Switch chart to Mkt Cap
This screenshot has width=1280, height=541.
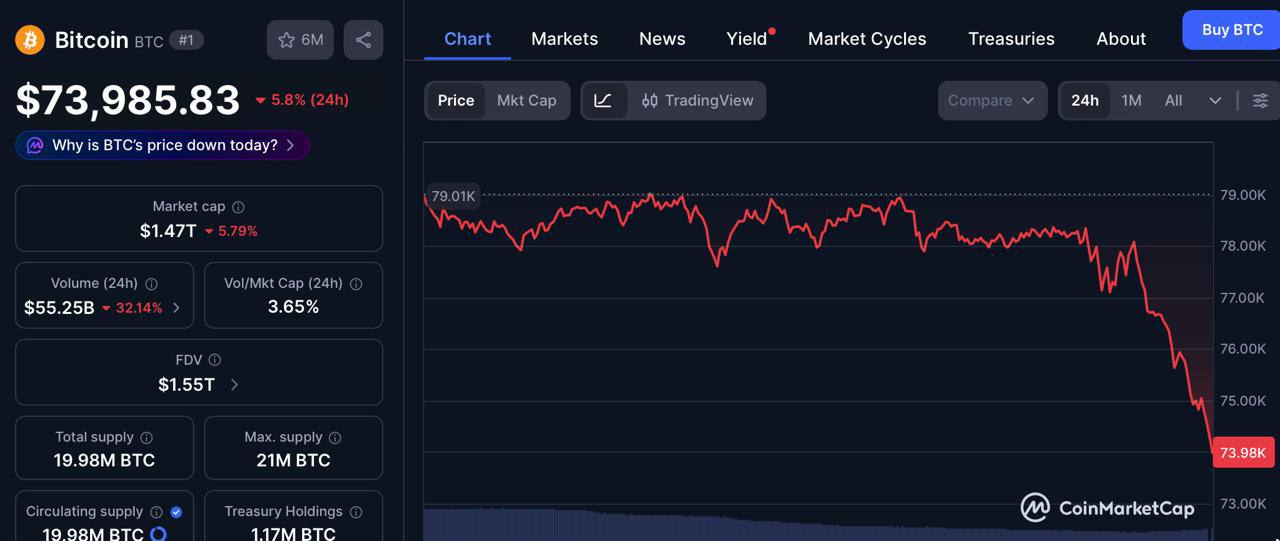pyautogui.click(x=526, y=101)
